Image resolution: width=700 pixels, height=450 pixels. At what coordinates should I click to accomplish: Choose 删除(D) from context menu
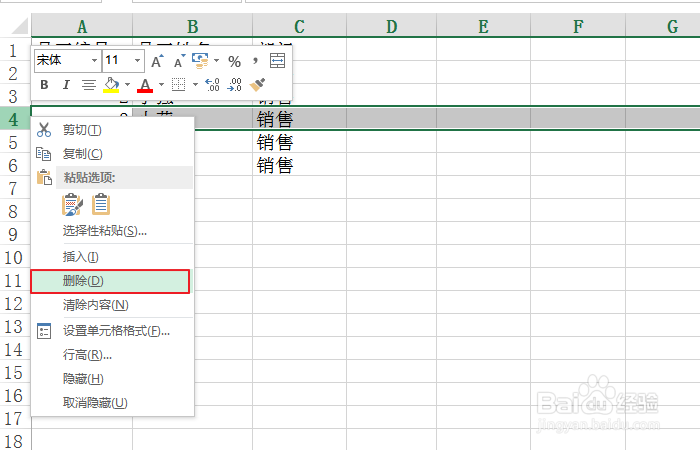[110, 281]
